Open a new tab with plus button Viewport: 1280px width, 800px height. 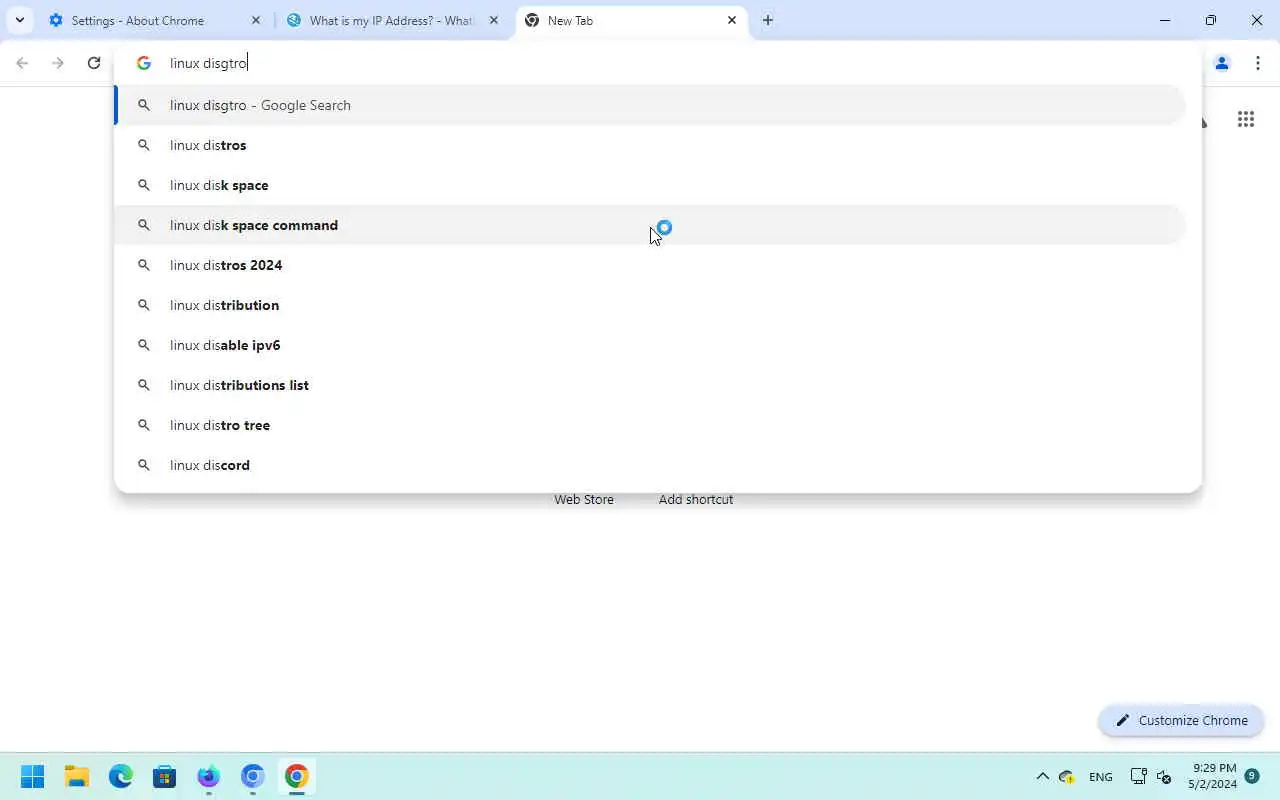pos(767,20)
